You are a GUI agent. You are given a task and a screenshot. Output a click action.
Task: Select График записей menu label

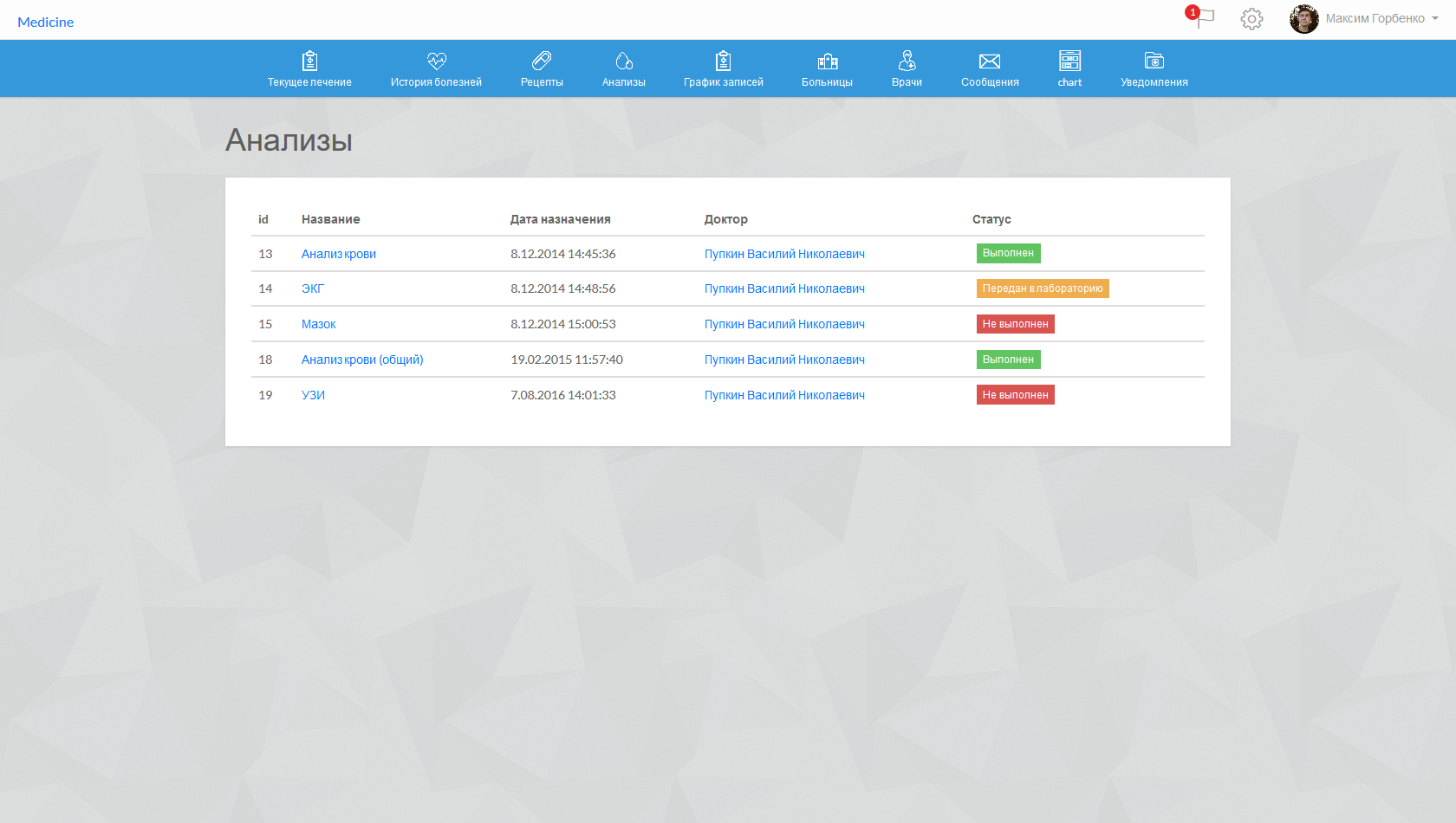tap(724, 82)
